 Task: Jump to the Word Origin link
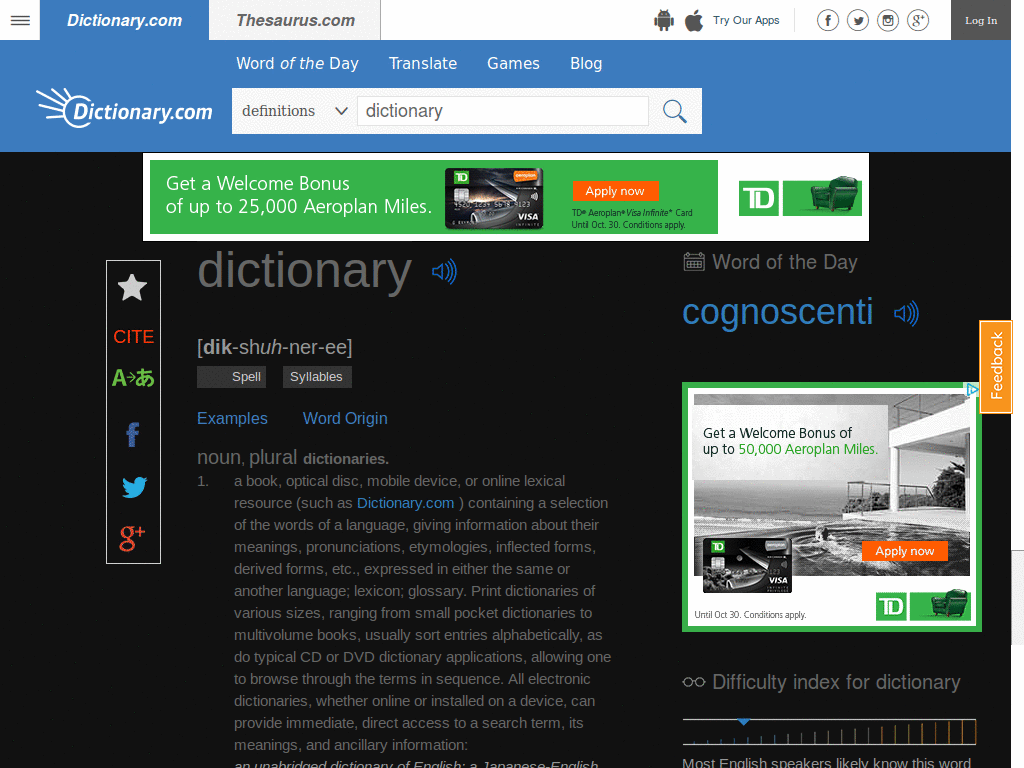click(345, 418)
